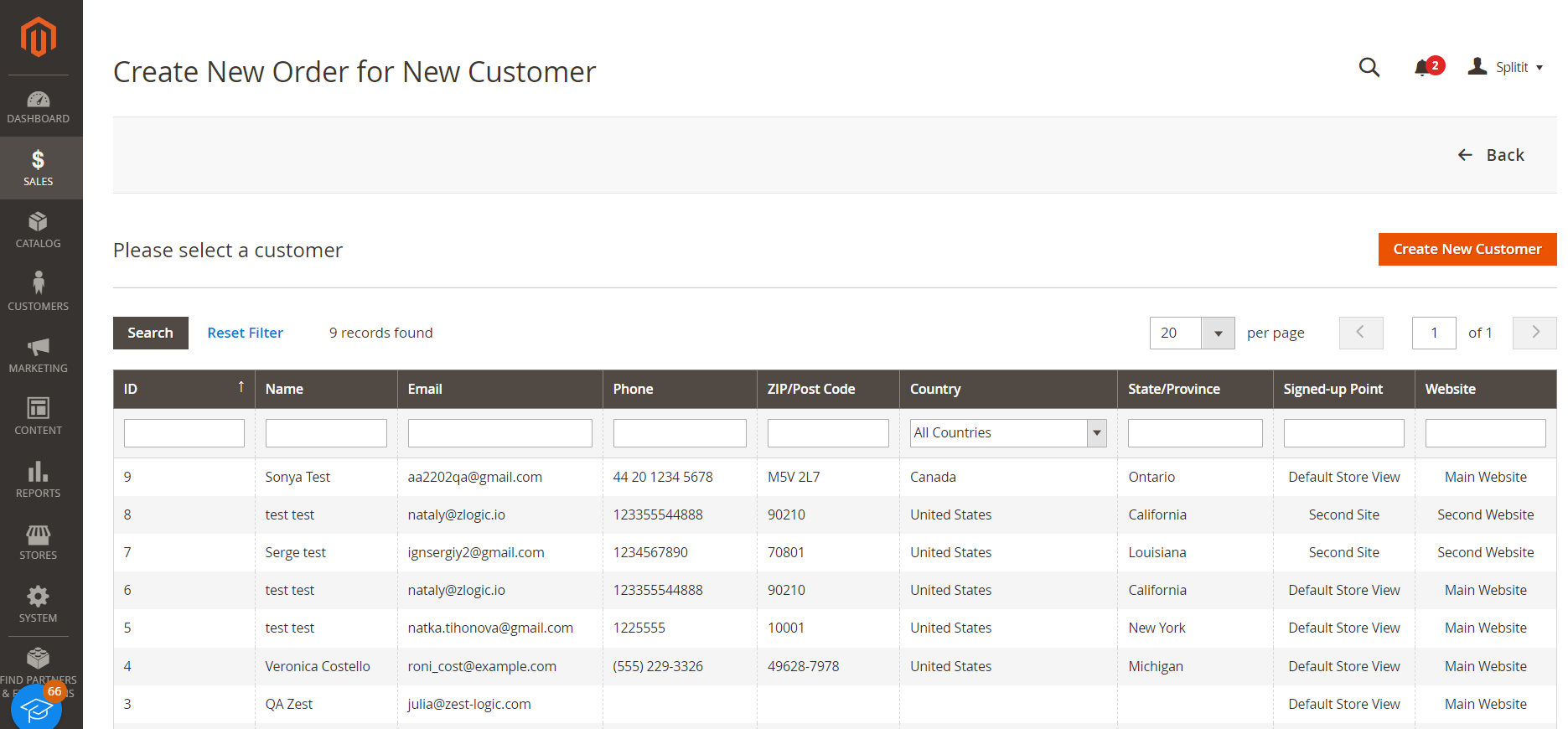Select customer Sonya Test
The height and width of the screenshot is (729, 1568).
pos(298,477)
